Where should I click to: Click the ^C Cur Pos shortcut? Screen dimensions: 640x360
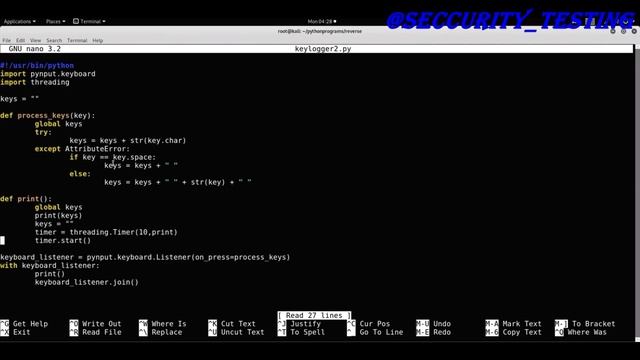click(369, 324)
